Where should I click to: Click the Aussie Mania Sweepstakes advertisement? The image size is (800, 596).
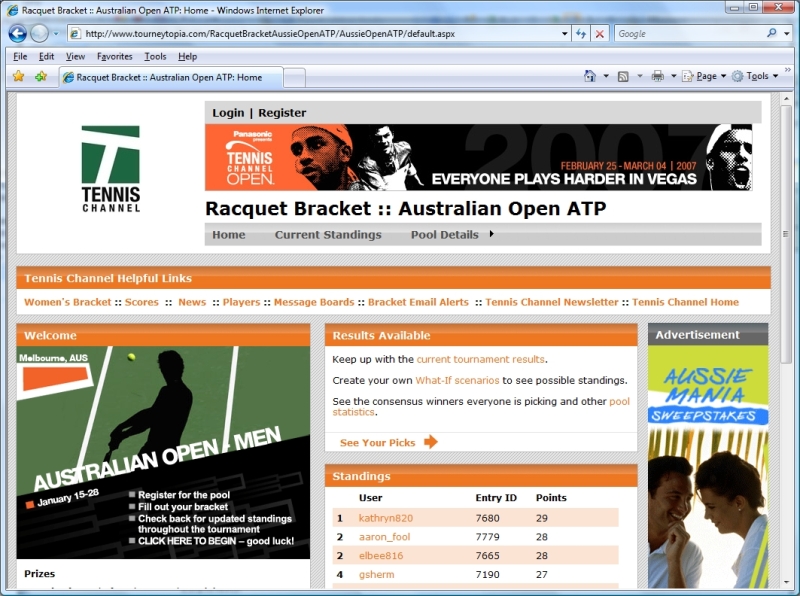coord(708,467)
